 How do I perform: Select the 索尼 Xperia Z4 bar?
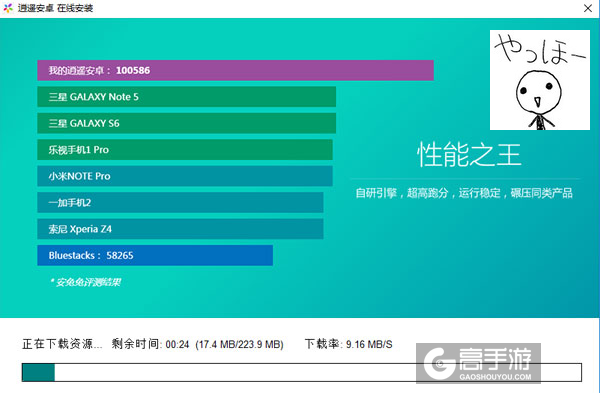[x=180, y=229]
